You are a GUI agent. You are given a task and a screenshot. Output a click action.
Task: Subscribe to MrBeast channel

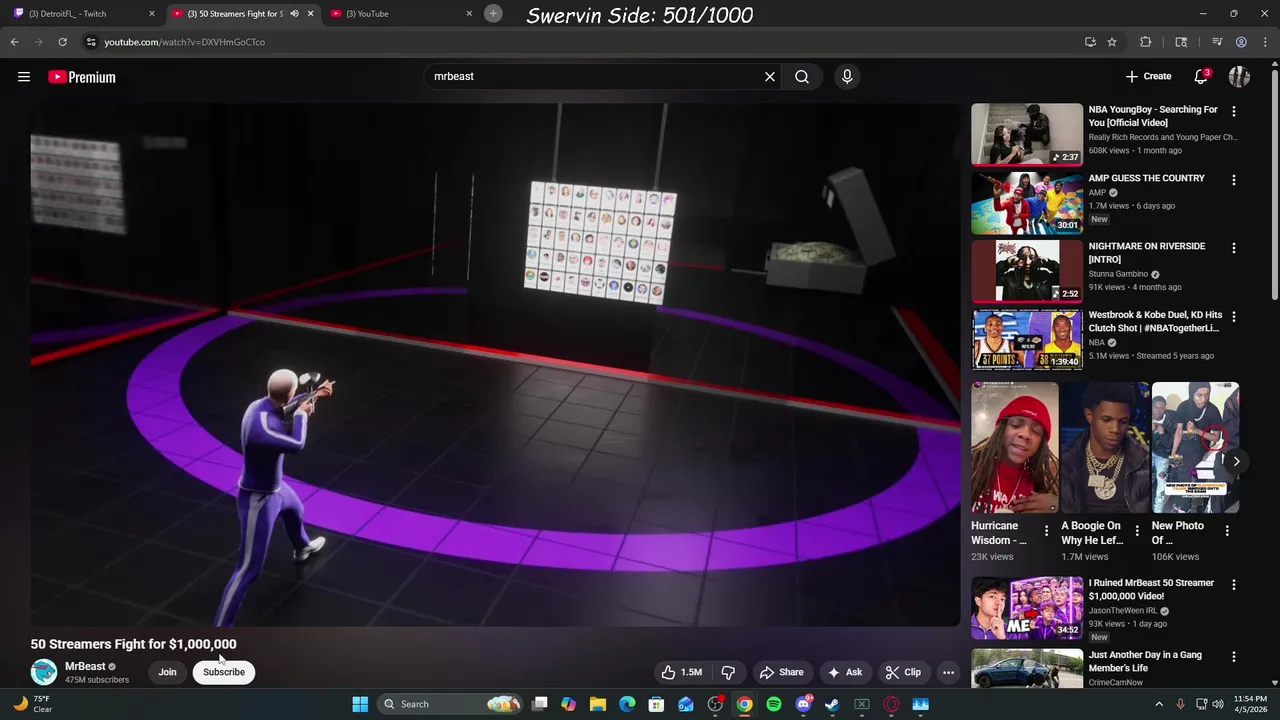(x=224, y=672)
